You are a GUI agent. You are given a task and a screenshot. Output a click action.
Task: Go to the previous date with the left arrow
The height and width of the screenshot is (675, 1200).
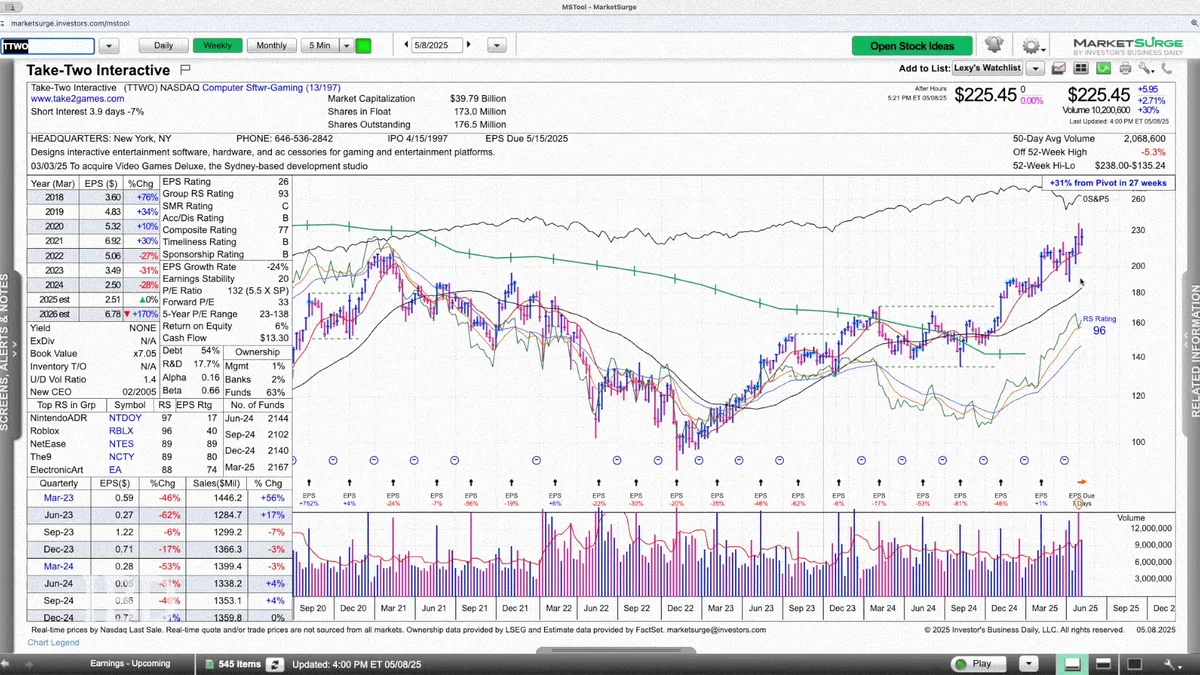406,45
